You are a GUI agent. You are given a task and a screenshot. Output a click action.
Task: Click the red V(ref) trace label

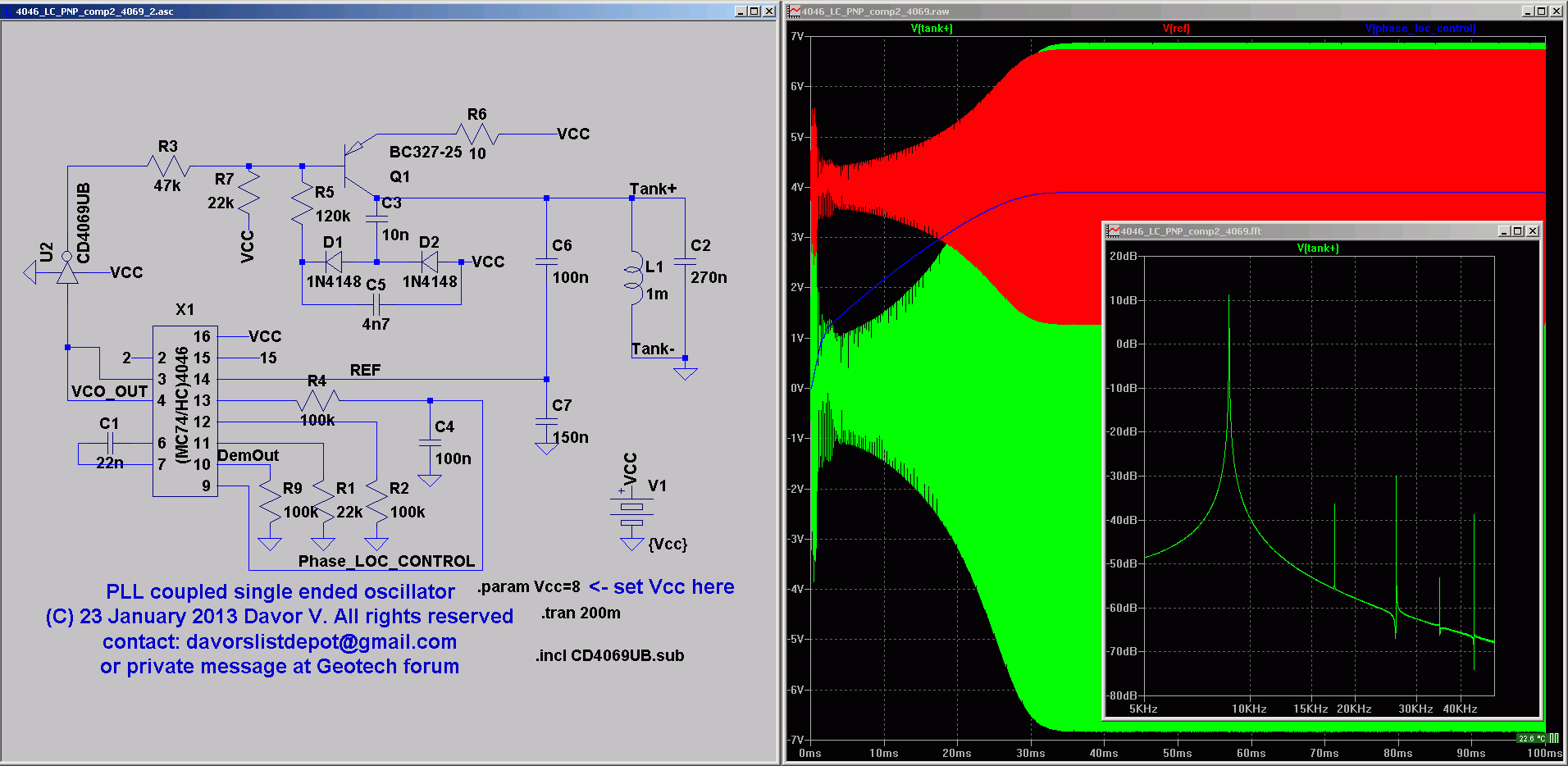(1176, 29)
